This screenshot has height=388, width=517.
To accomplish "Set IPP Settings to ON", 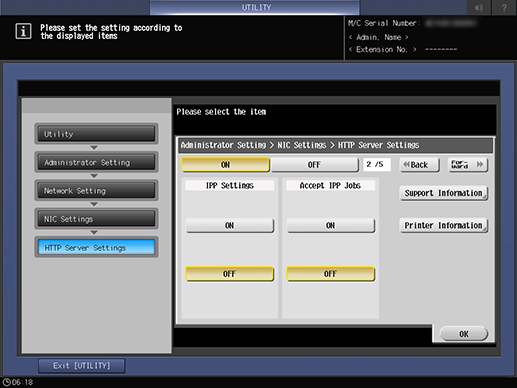I will click(x=230, y=226).
